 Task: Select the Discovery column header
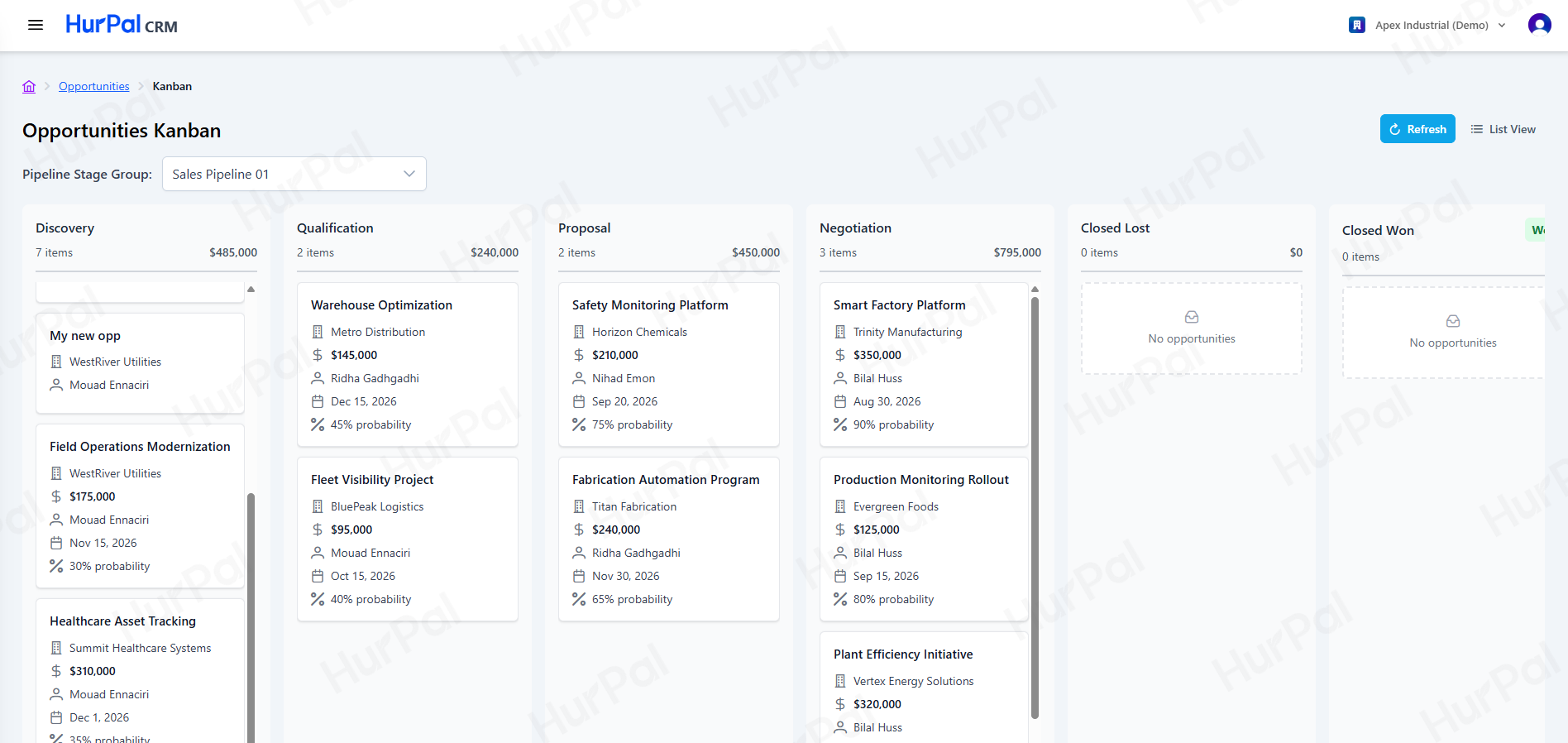(x=65, y=228)
